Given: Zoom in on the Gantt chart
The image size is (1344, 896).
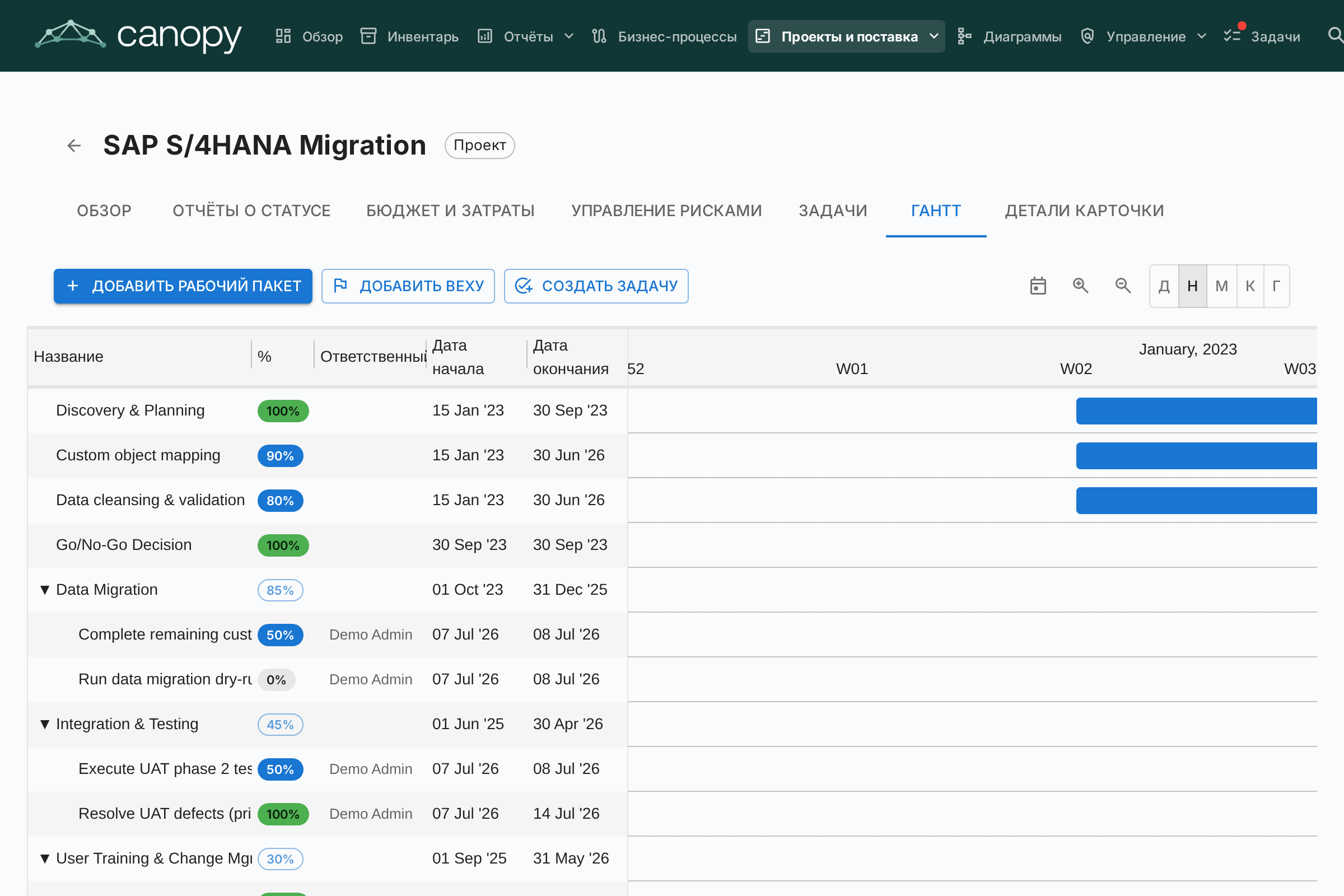Looking at the screenshot, I should (1081, 286).
